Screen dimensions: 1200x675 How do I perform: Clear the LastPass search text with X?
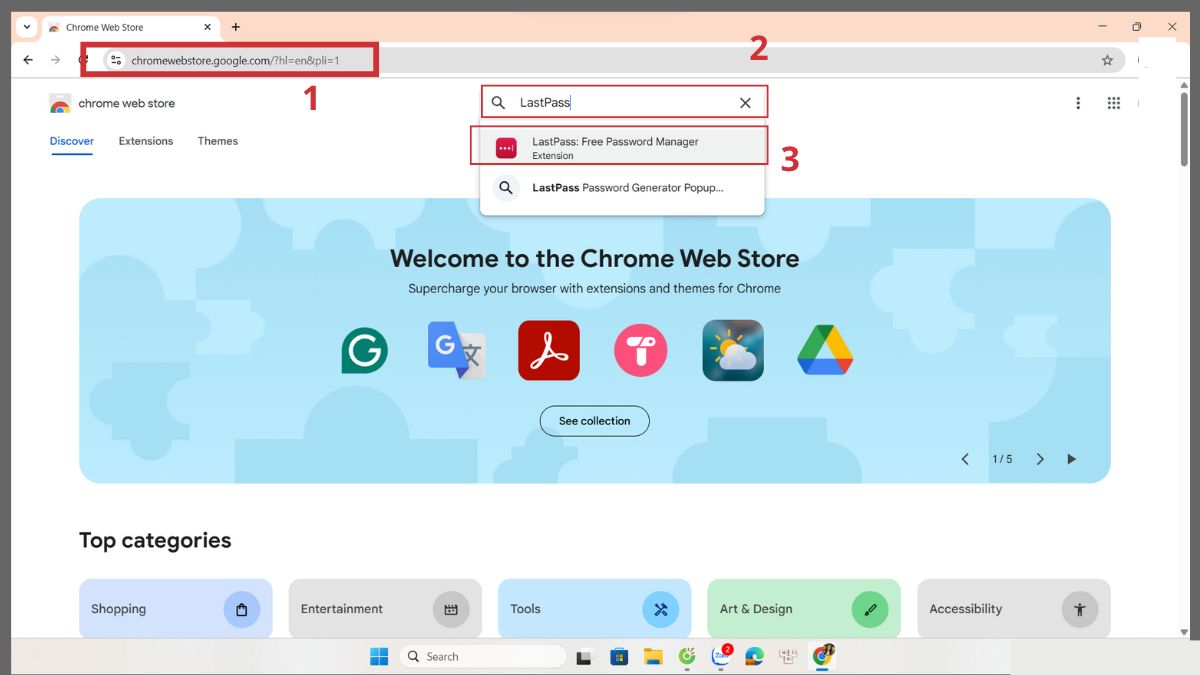click(x=745, y=103)
